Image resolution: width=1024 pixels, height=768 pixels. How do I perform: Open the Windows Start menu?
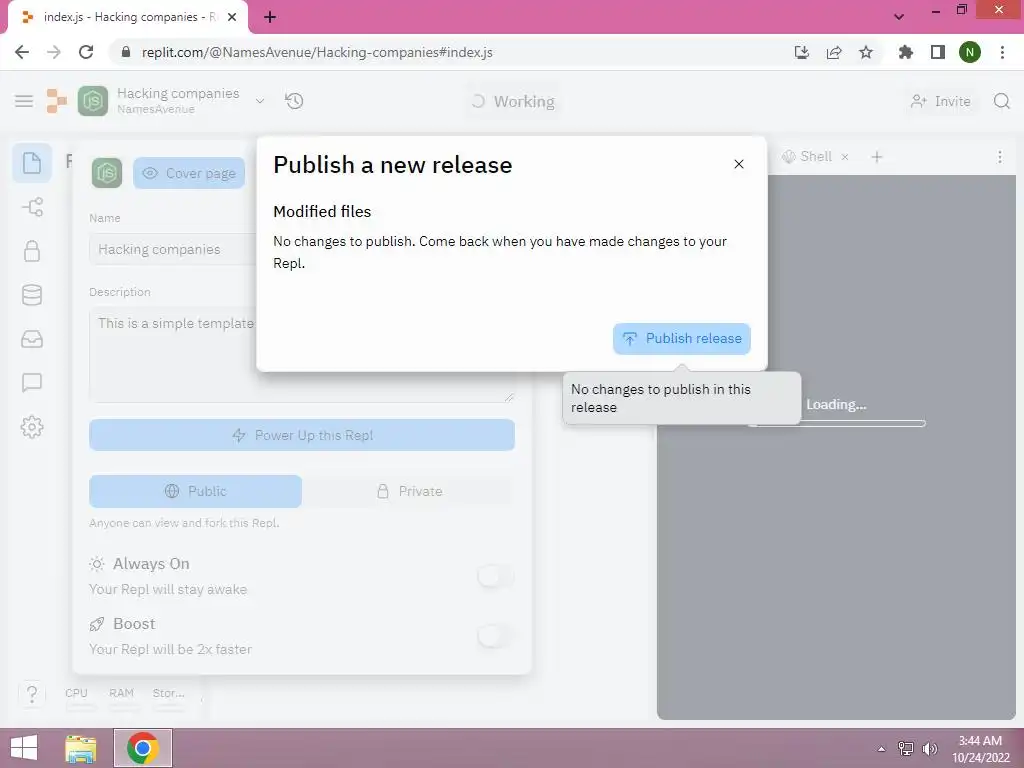(x=24, y=748)
